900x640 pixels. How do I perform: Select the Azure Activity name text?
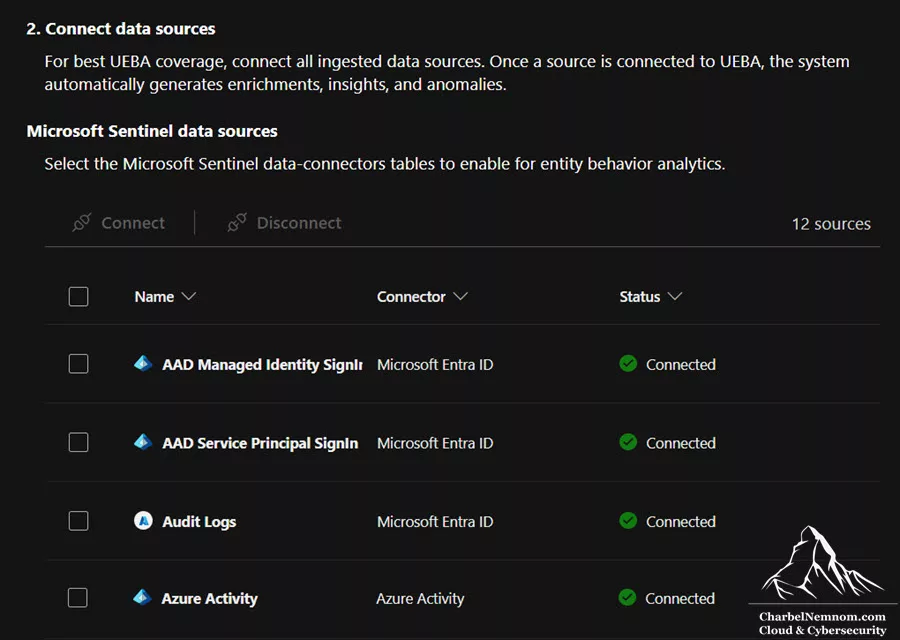210,599
